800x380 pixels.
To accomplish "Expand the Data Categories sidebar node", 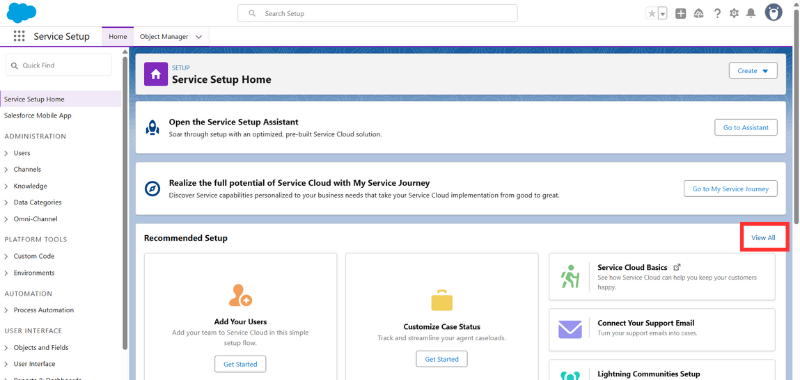I will coord(7,202).
